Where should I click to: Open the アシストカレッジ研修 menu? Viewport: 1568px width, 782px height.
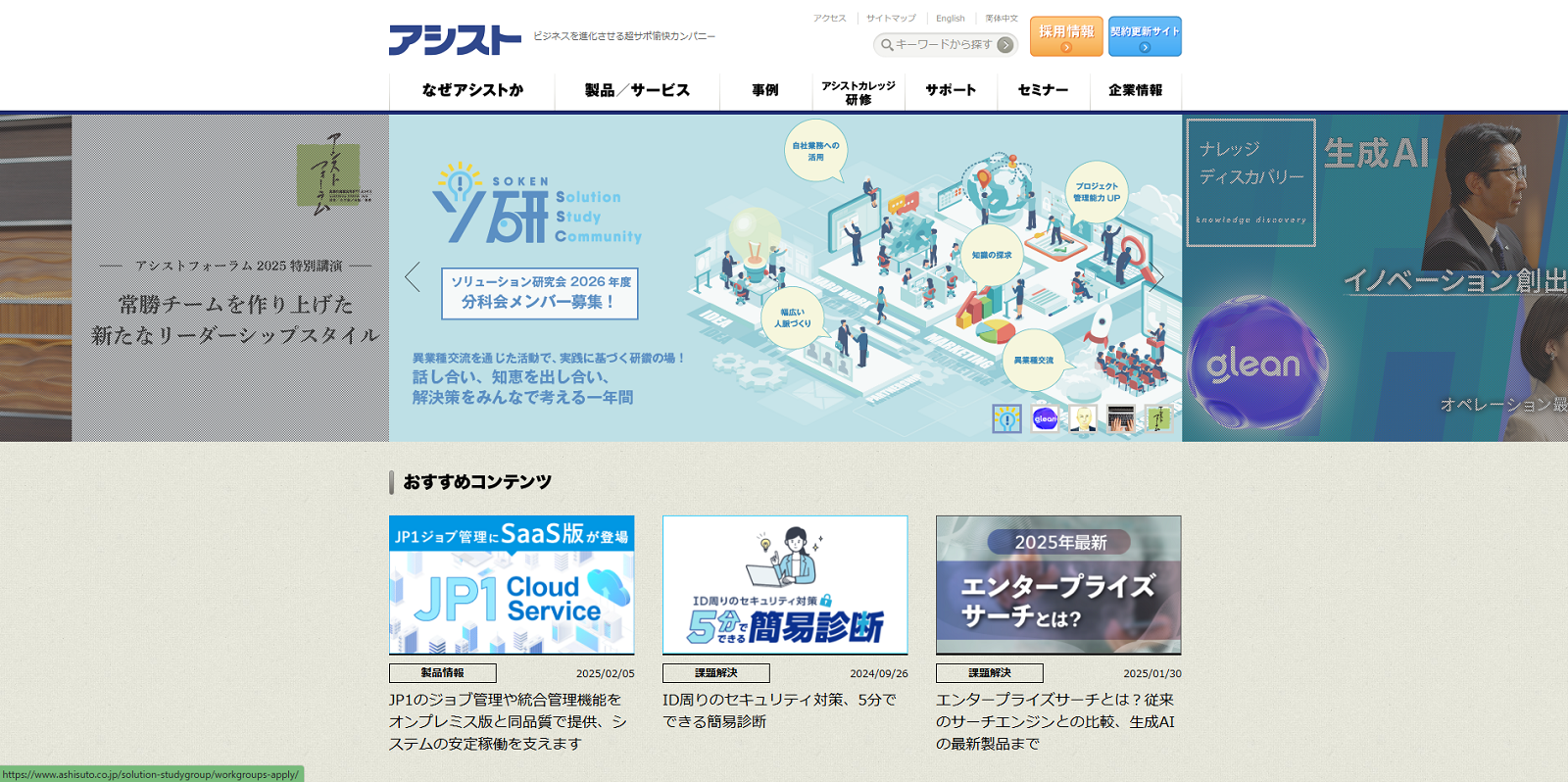858,91
